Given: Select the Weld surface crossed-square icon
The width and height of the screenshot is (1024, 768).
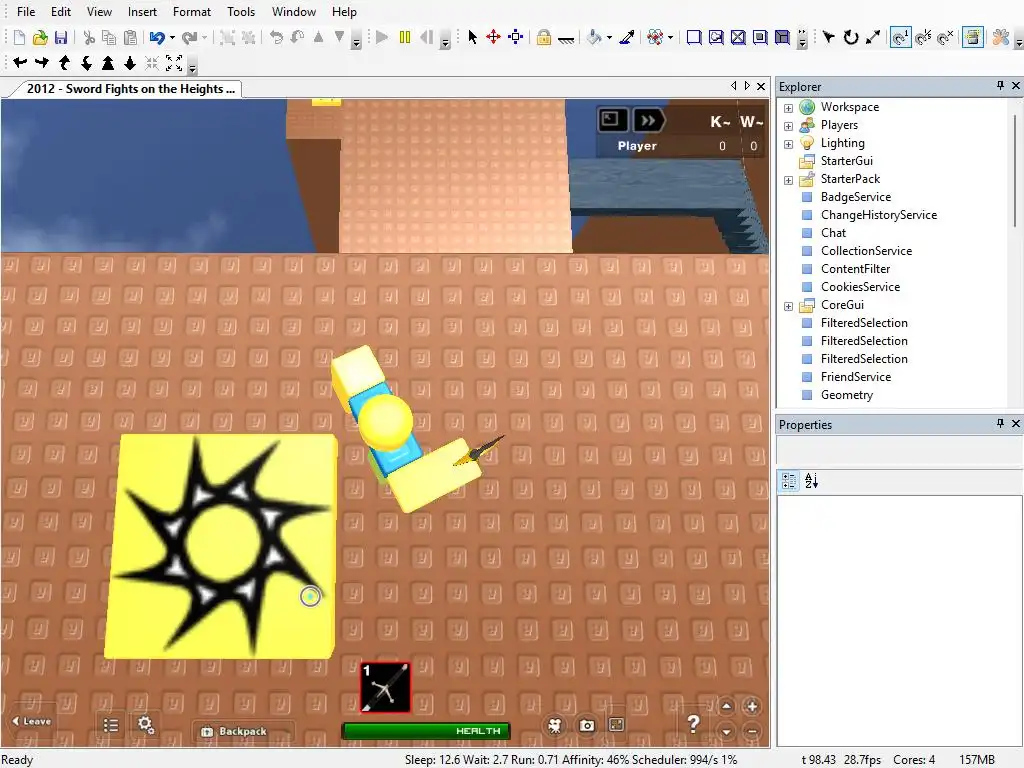Looking at the screenshot, I should tap(738, 37).
